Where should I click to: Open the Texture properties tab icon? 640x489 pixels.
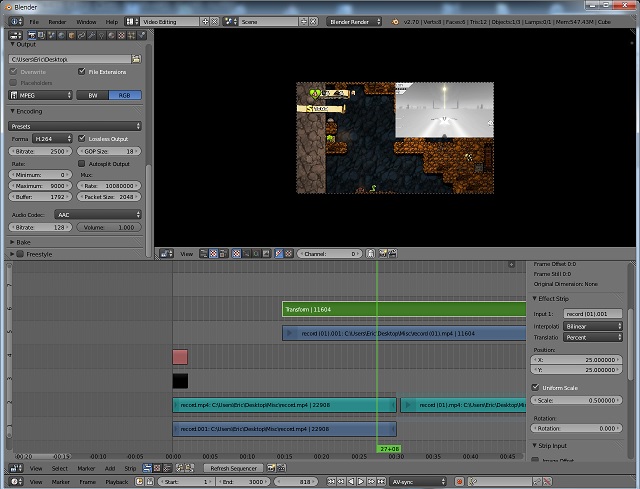(121, 36)
